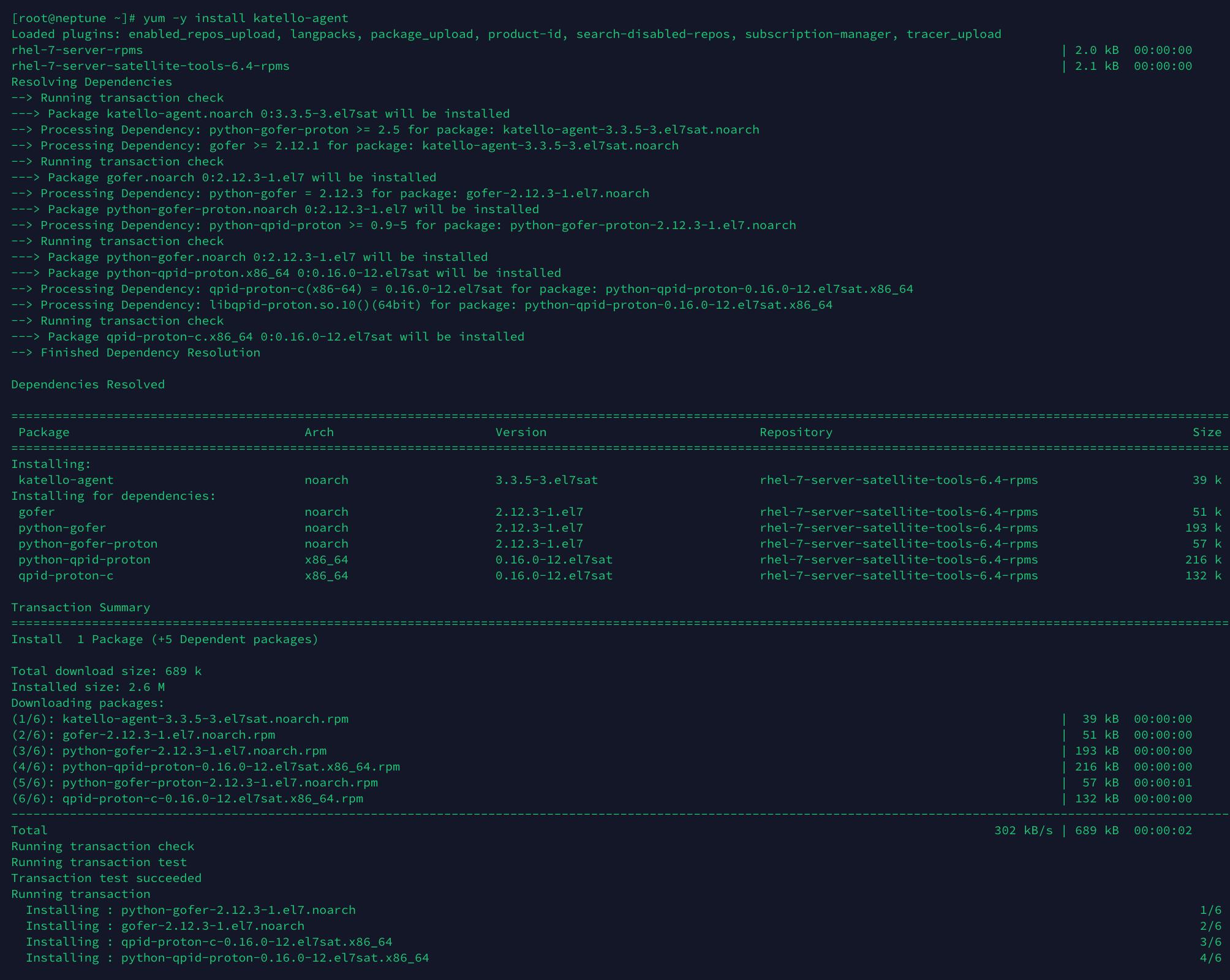1230x980 pixels.
Task: Click 'Install 1 Package (+5 Dependent packages)'
Action: [x=165, y=639]
